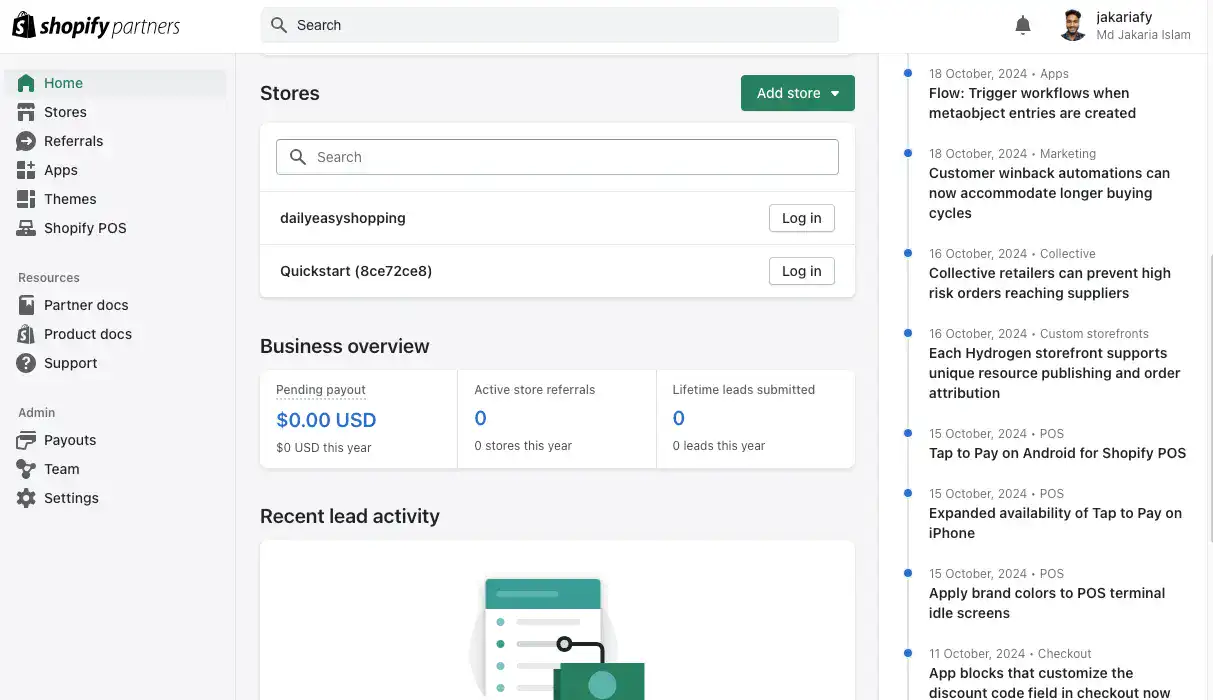Open Expanded availability Tap to Pay iPhone article
Viewport: 1213px width, 700px height.
click(1055, 523)
